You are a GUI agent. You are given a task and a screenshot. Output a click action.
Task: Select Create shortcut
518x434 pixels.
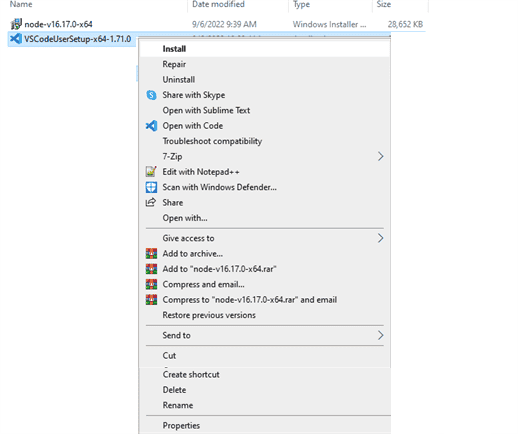265,374
